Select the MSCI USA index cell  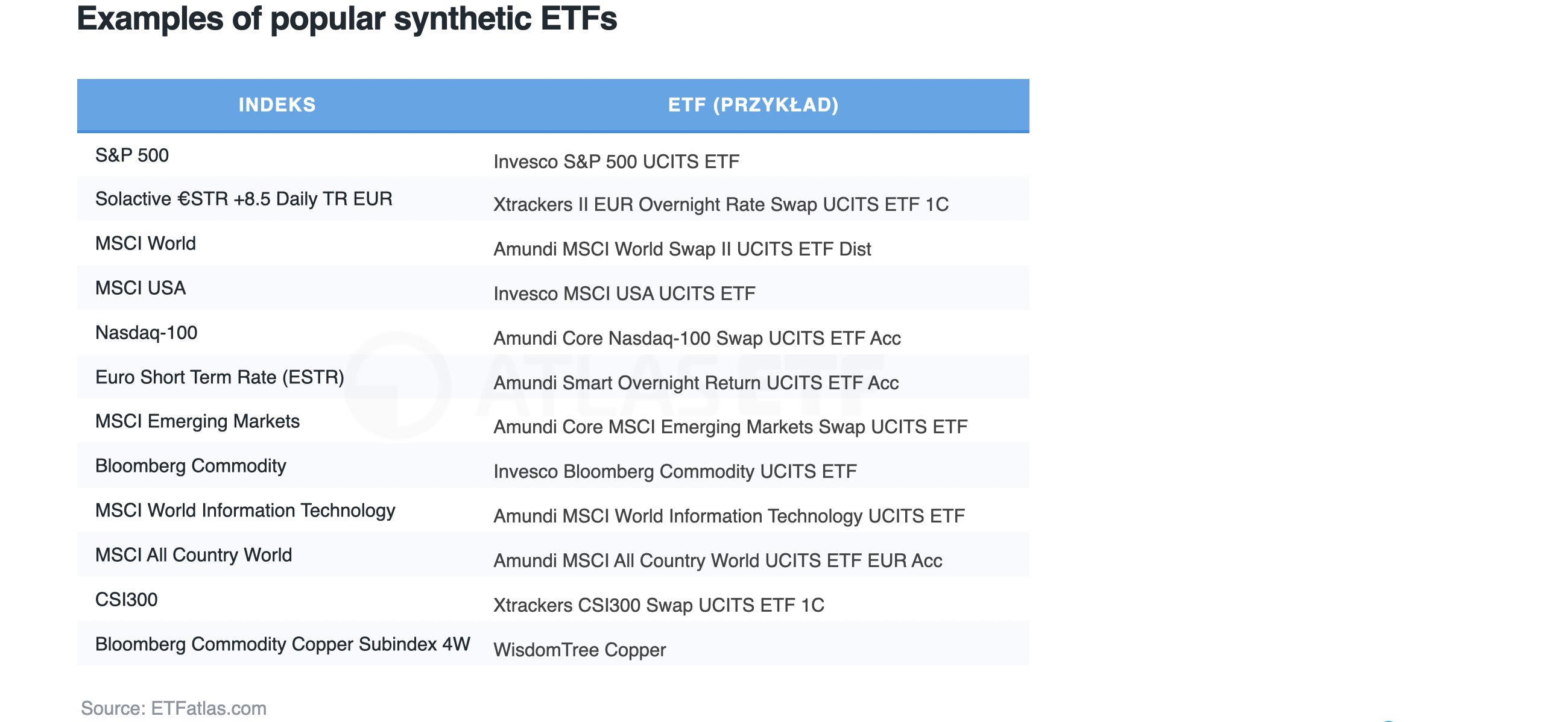point(141,287)
